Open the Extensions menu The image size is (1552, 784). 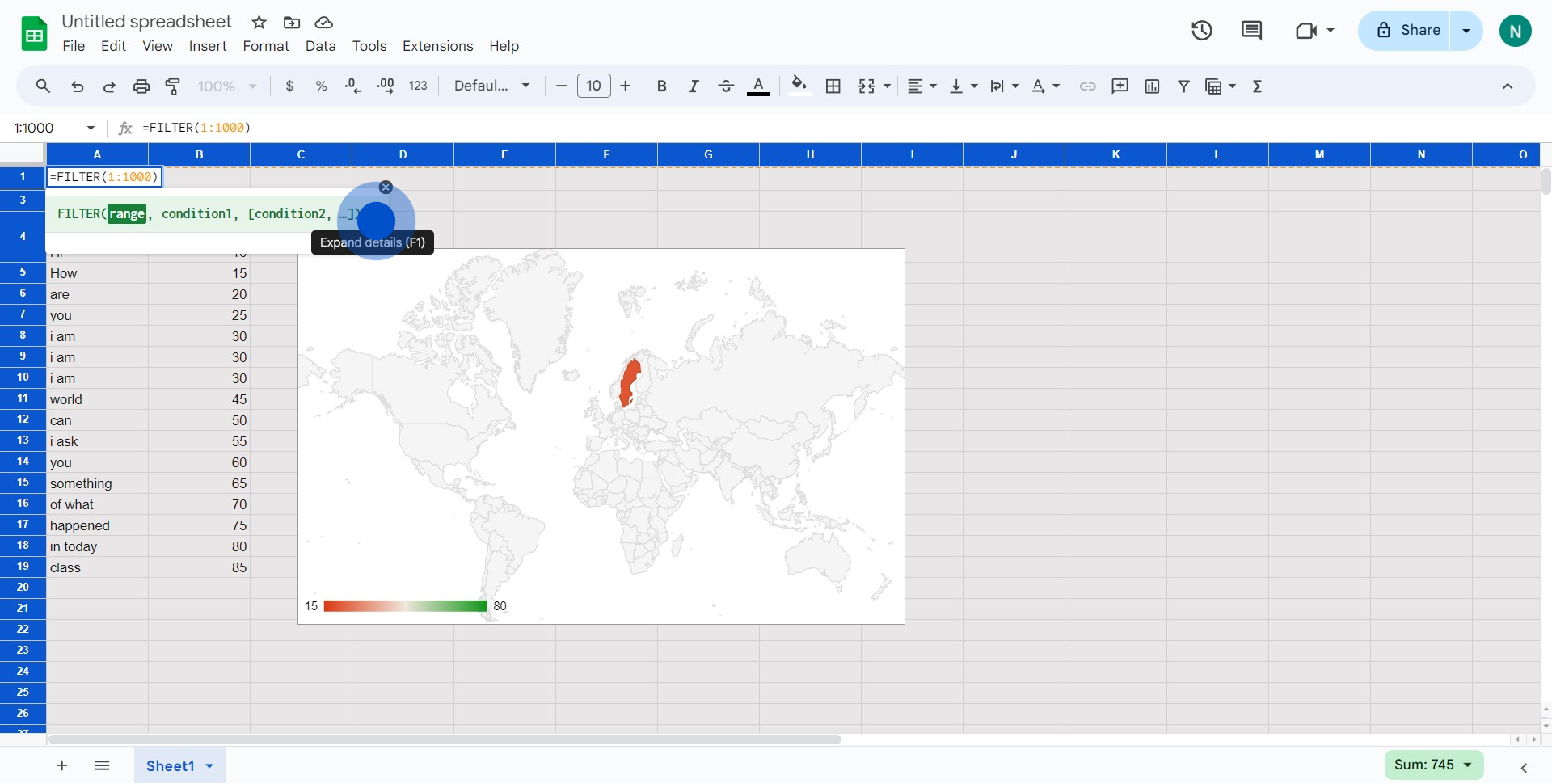point(437,46)
